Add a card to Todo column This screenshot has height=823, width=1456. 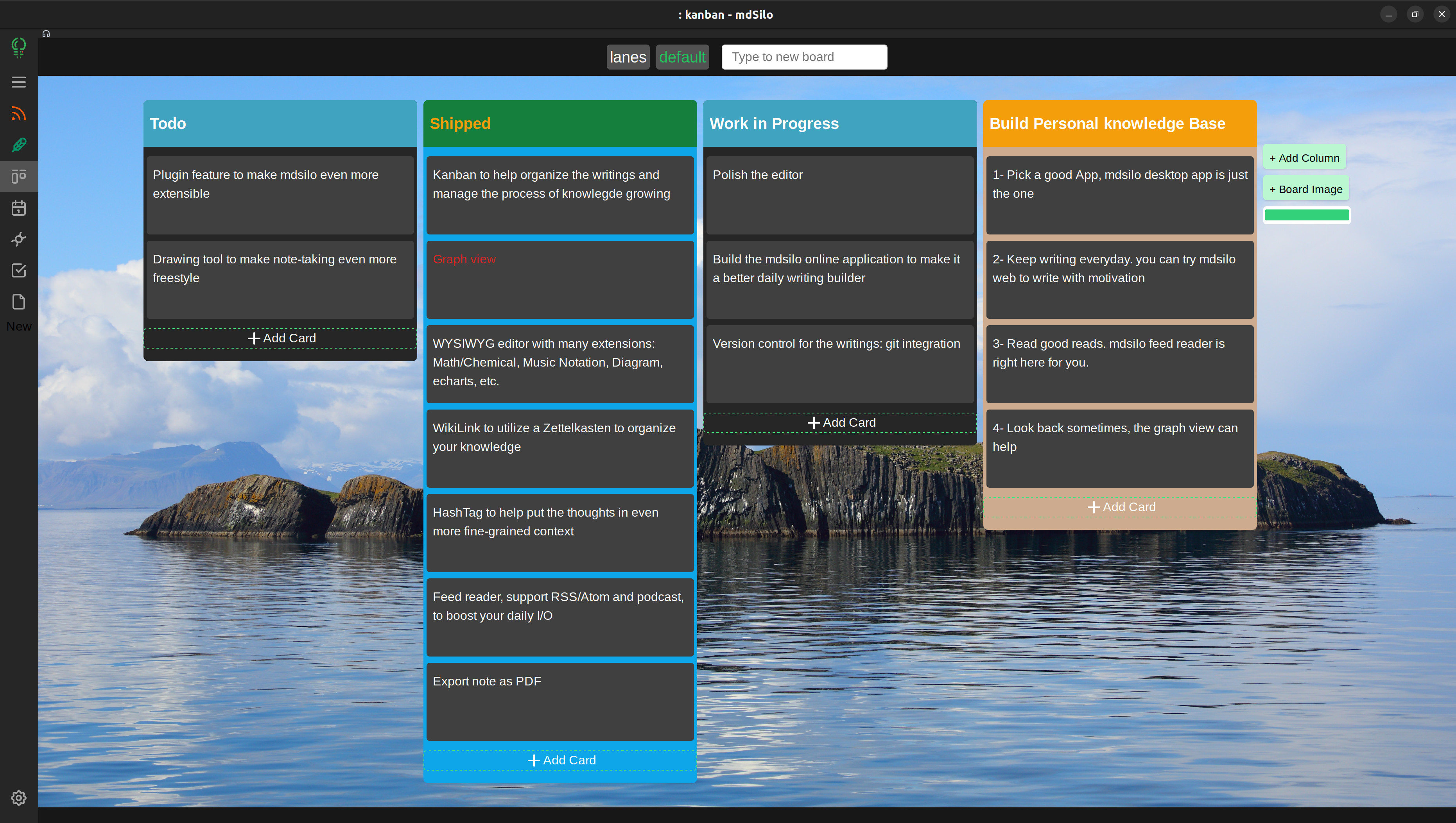[x=280, y=338]
